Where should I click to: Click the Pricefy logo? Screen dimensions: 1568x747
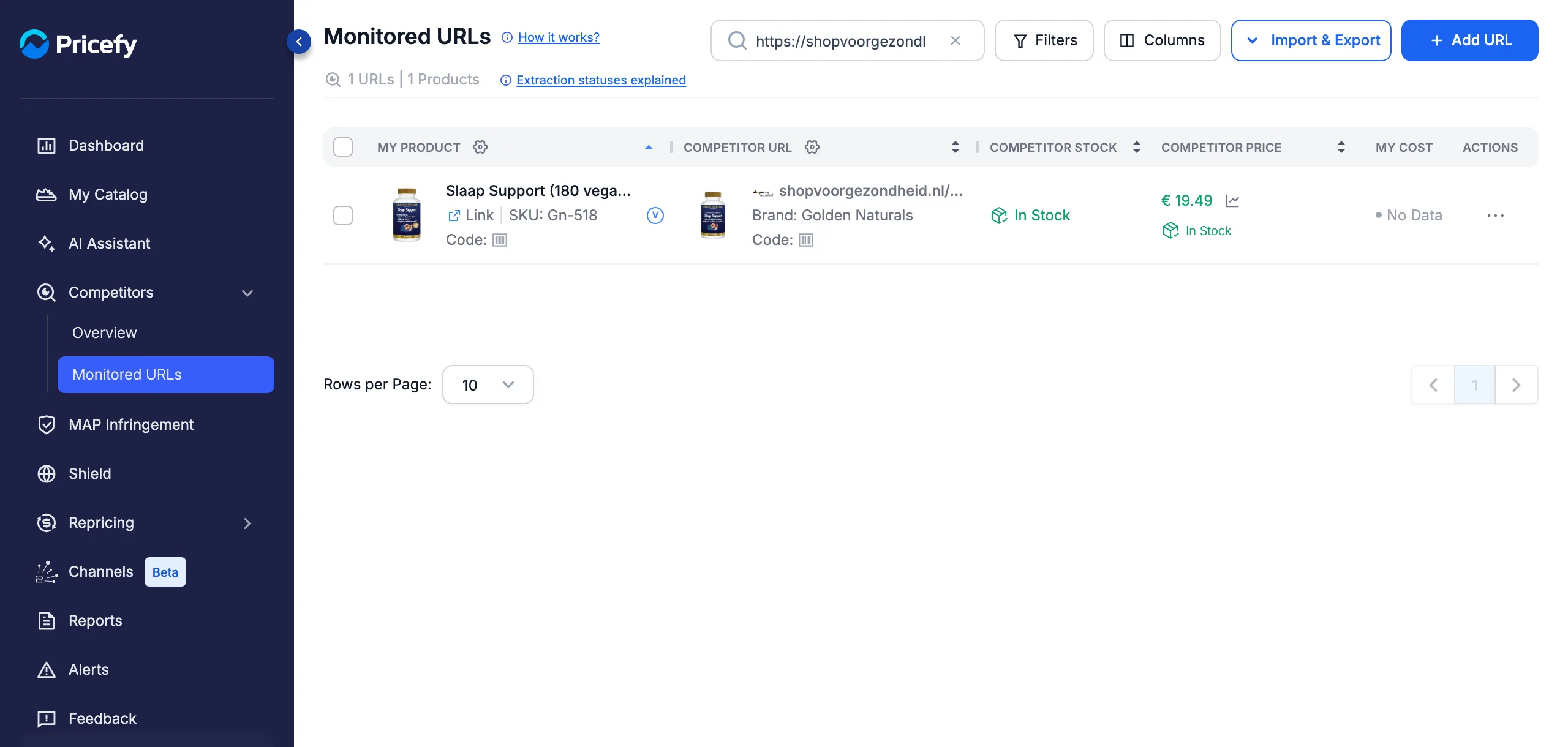78,43
